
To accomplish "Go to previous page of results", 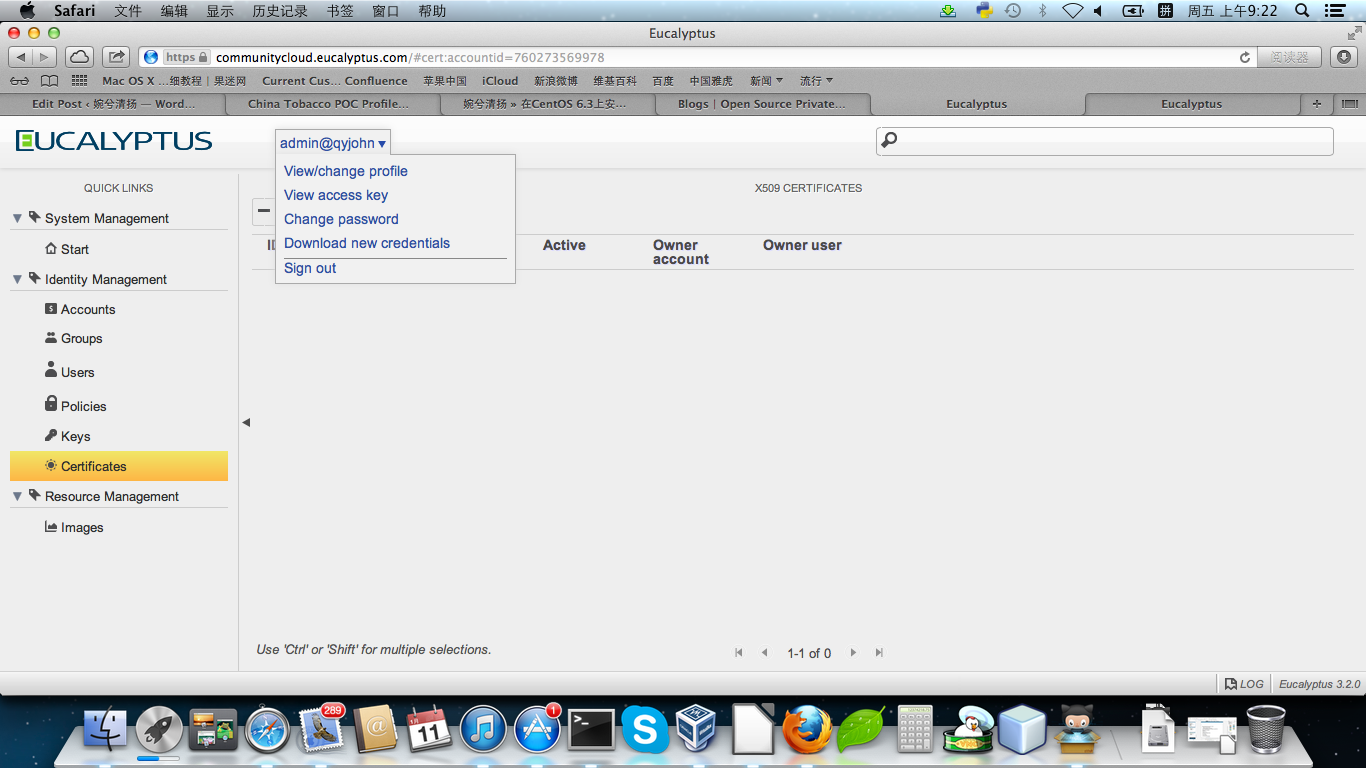I will [765, 653].
